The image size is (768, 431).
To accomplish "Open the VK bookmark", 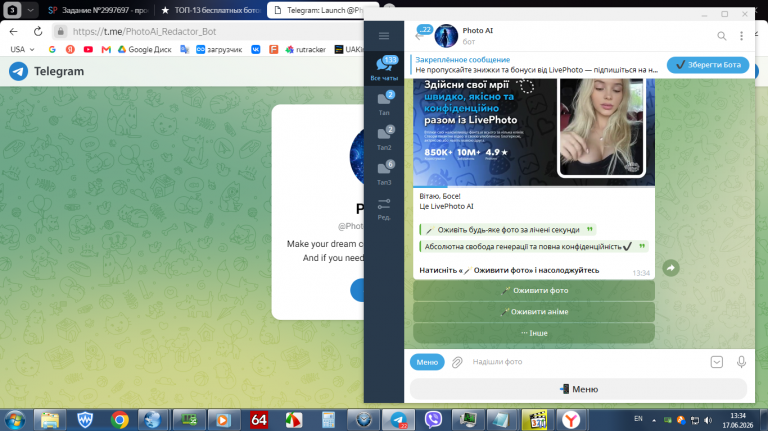I will point(256,49).
